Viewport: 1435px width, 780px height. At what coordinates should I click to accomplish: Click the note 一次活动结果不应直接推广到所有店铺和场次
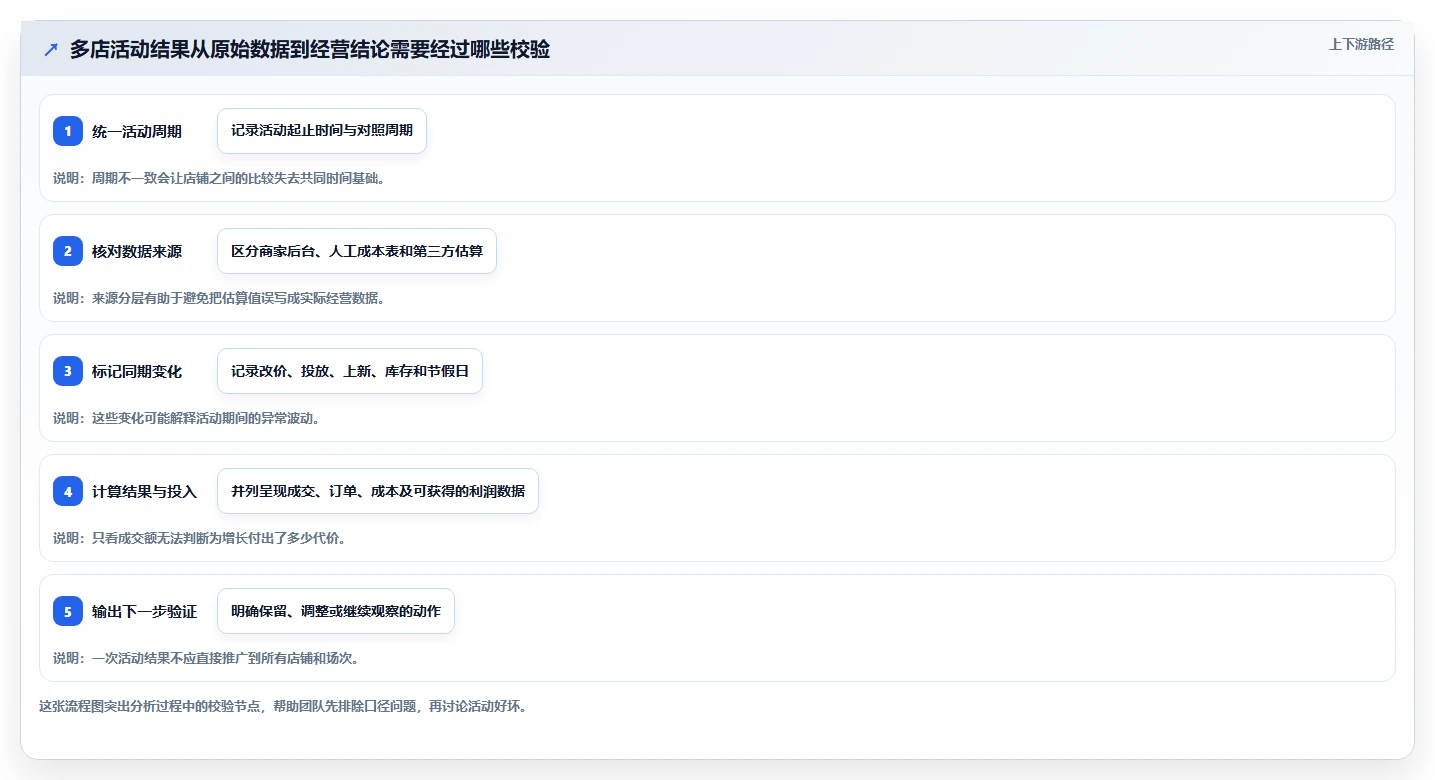click(x=206, y=658)
